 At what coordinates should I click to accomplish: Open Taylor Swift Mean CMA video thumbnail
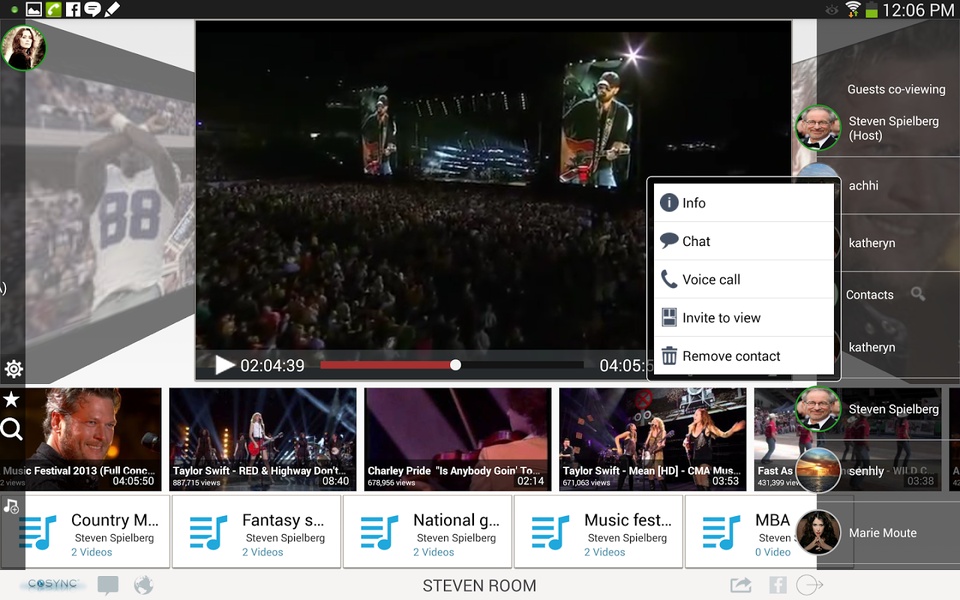pyautogui.click(x=653, y=439)
